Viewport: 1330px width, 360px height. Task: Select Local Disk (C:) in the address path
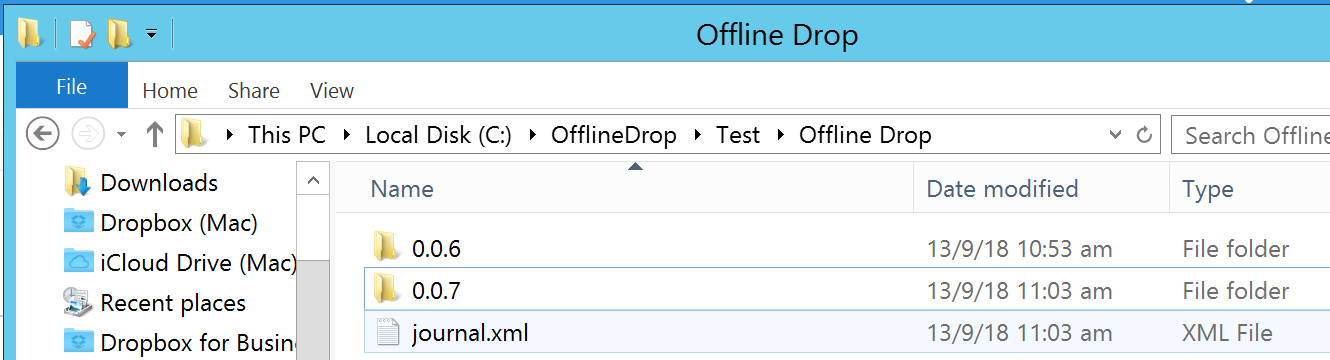pos(439,135)
